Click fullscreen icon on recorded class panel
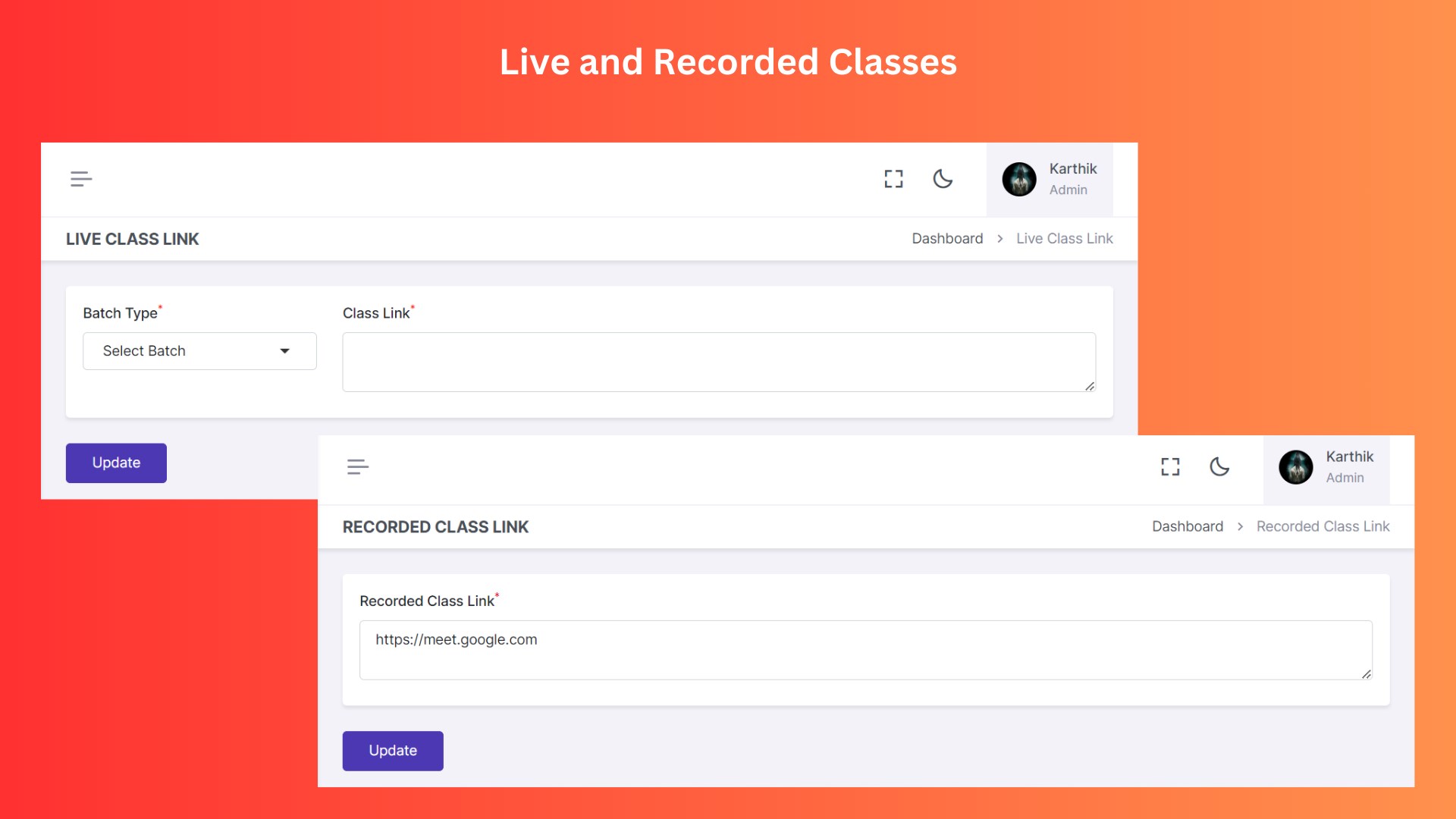The width and height of the screenshot is (1456, 819). point(1170,466)
